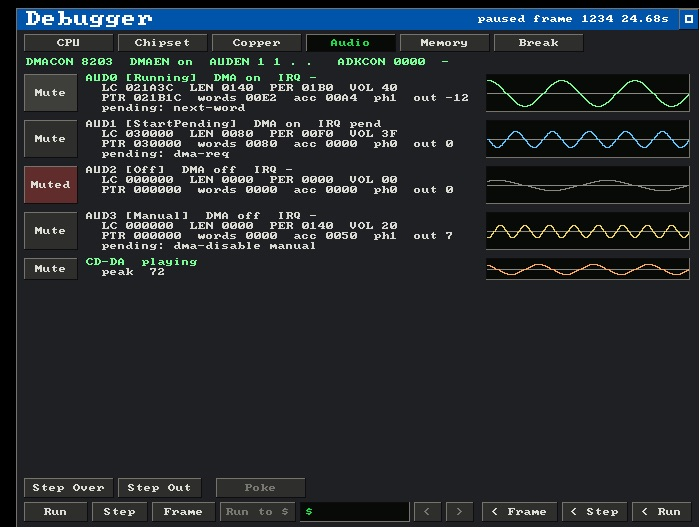Mute the AUD3 channel
The width and height of the screenshot is (699, 527).
pyautogui.click(x=50, y=231)
